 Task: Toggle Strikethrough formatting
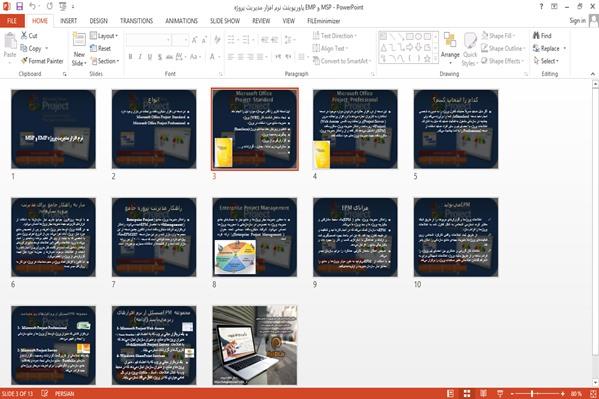point(169,57)
